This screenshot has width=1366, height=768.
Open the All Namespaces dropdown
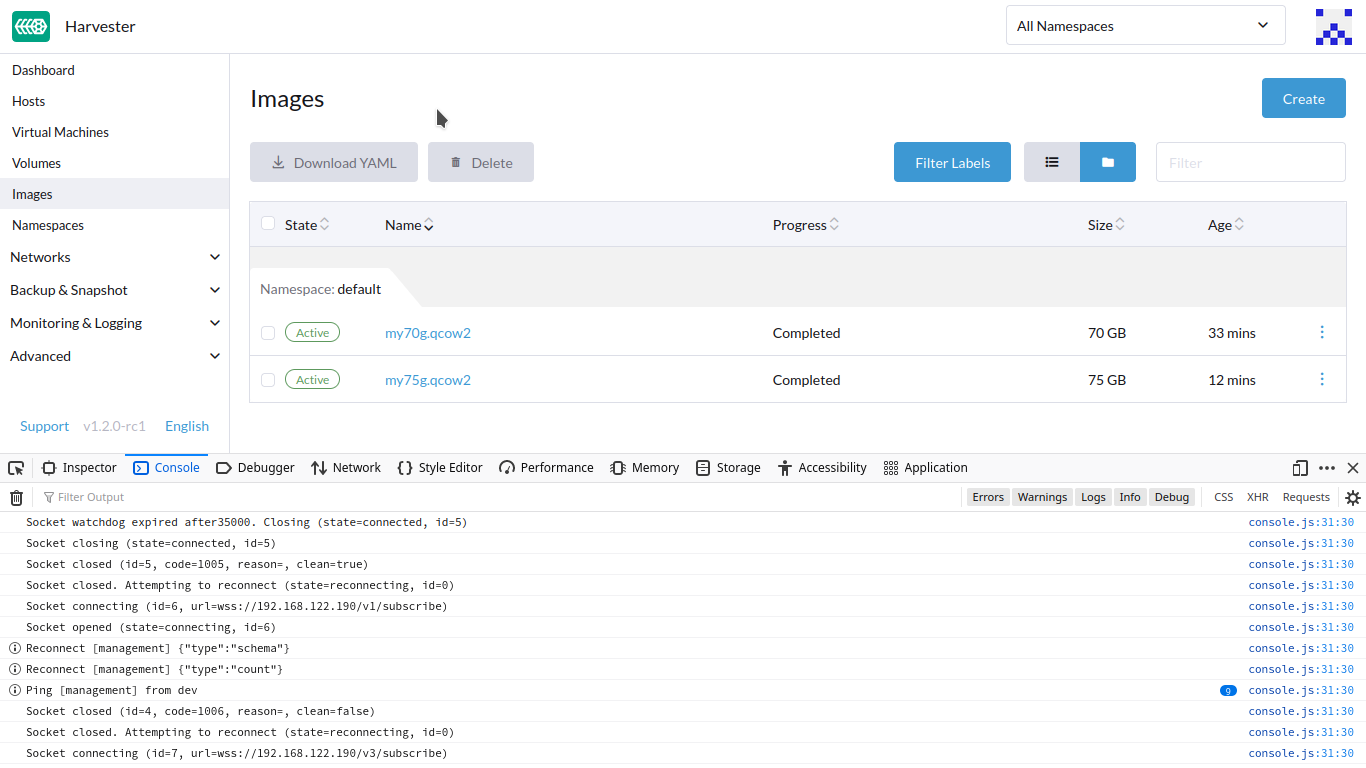pos(1144,25)
